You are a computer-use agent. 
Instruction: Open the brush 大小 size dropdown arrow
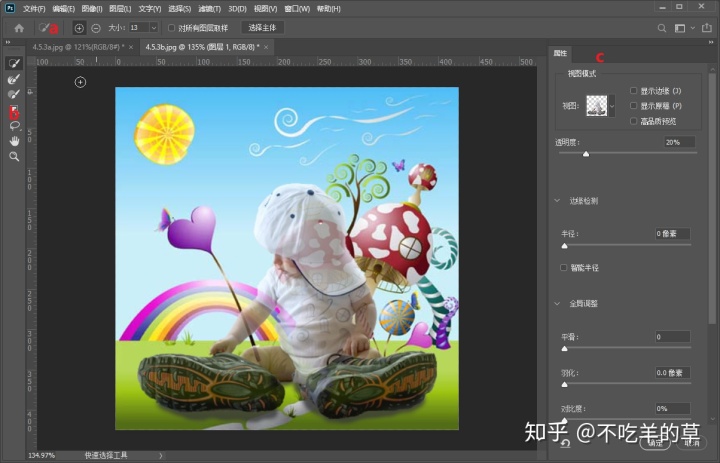tap(154, 28)
